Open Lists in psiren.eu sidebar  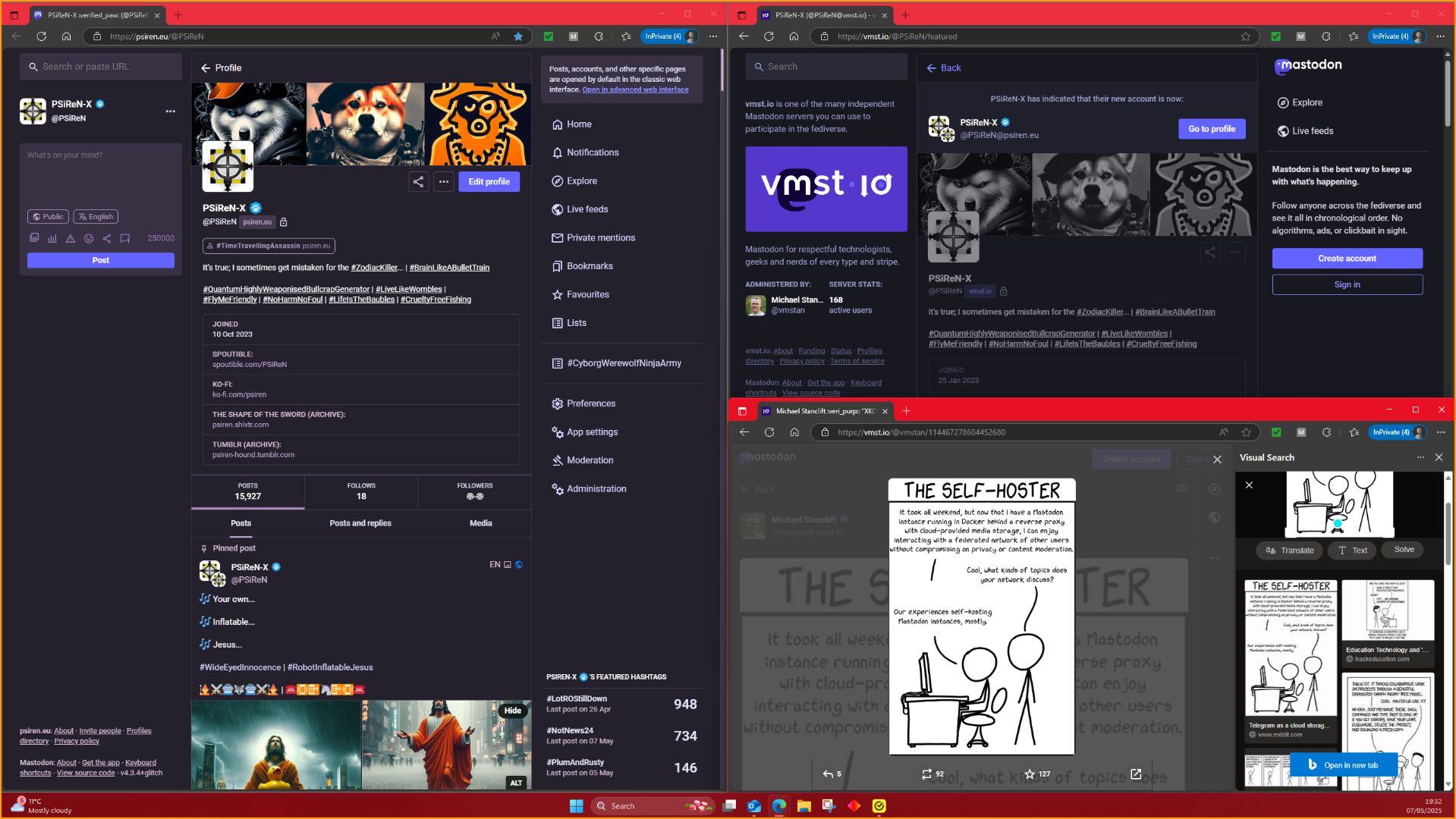[569, 323]
